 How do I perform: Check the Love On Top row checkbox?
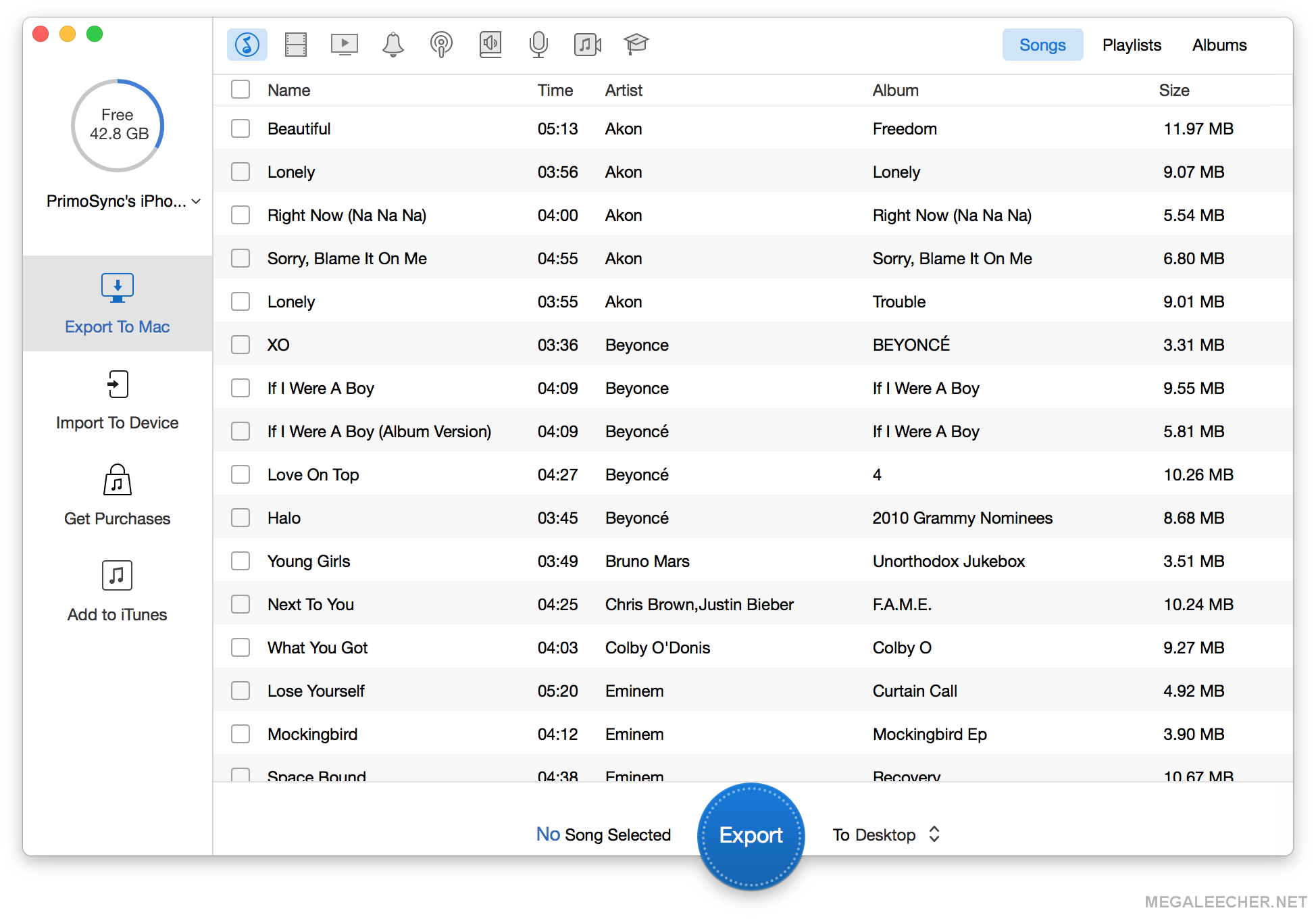(241, 474)
